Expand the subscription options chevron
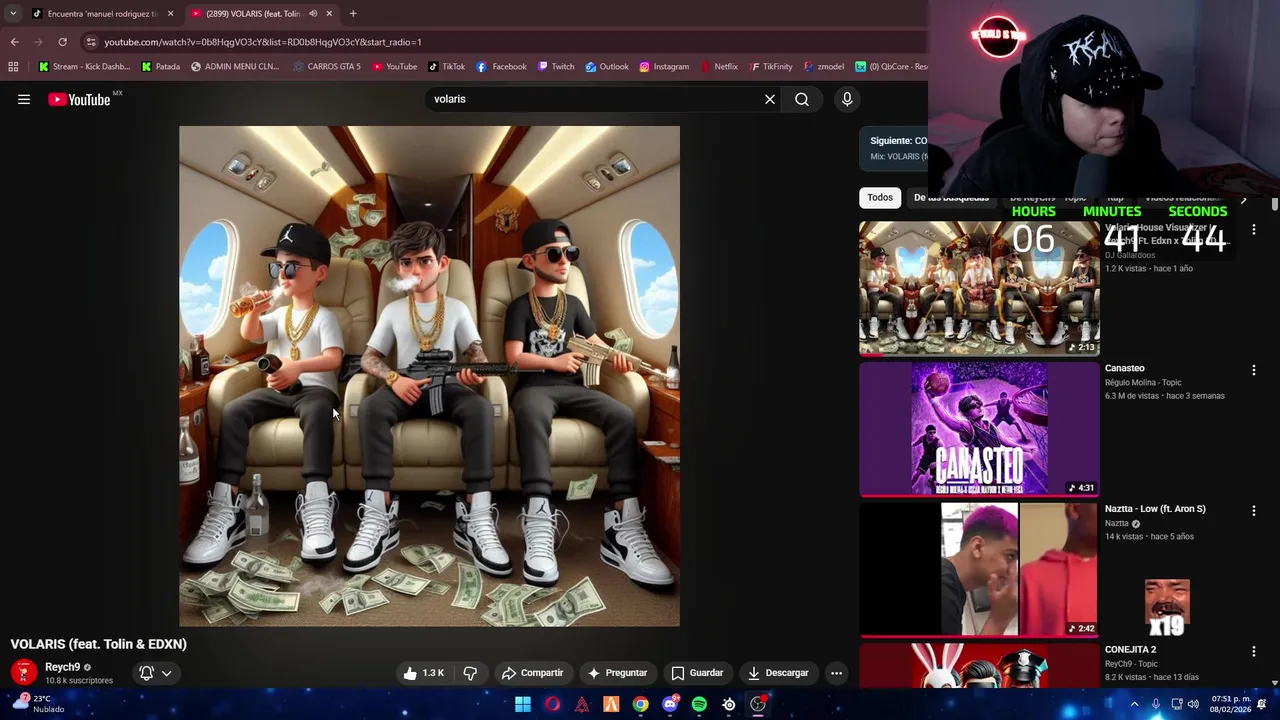The image size is (1280, 720). 167,673
